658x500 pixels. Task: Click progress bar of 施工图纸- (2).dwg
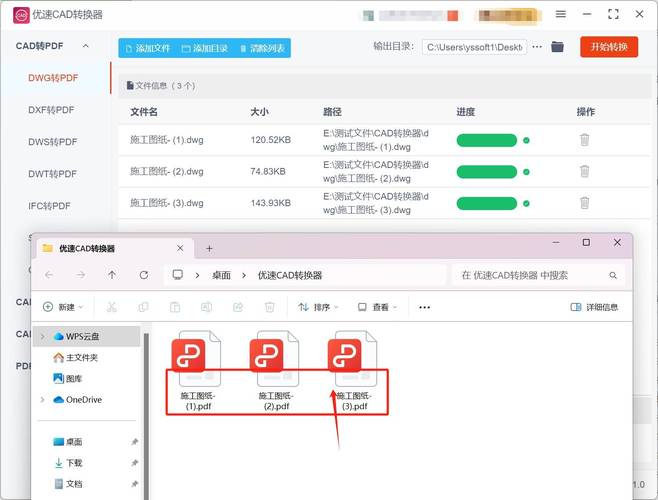point(487,172)
